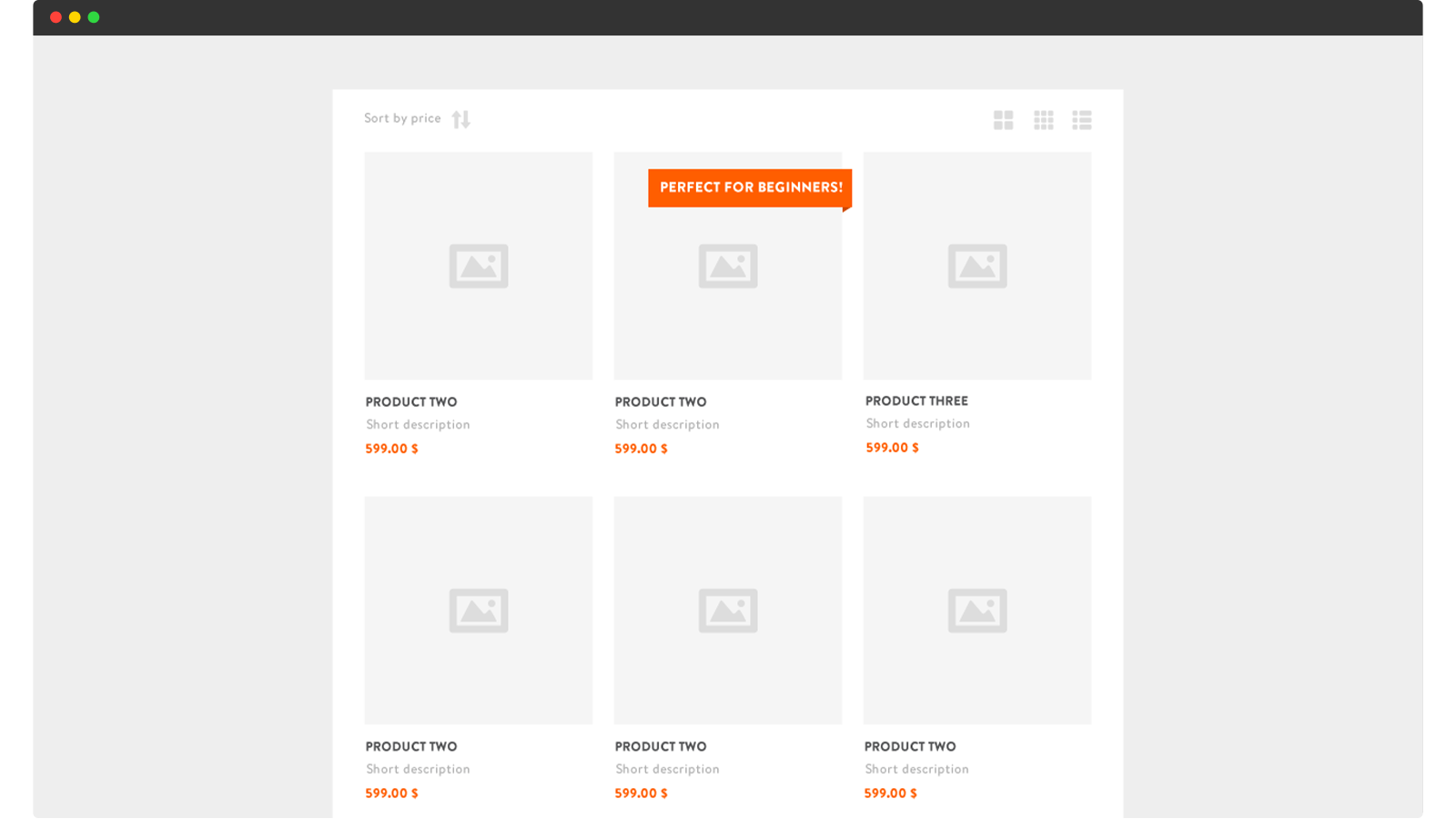The image size is (1456, 819).
Task: Click the sort order arrows icon
Action: click(x=460, y=119)
